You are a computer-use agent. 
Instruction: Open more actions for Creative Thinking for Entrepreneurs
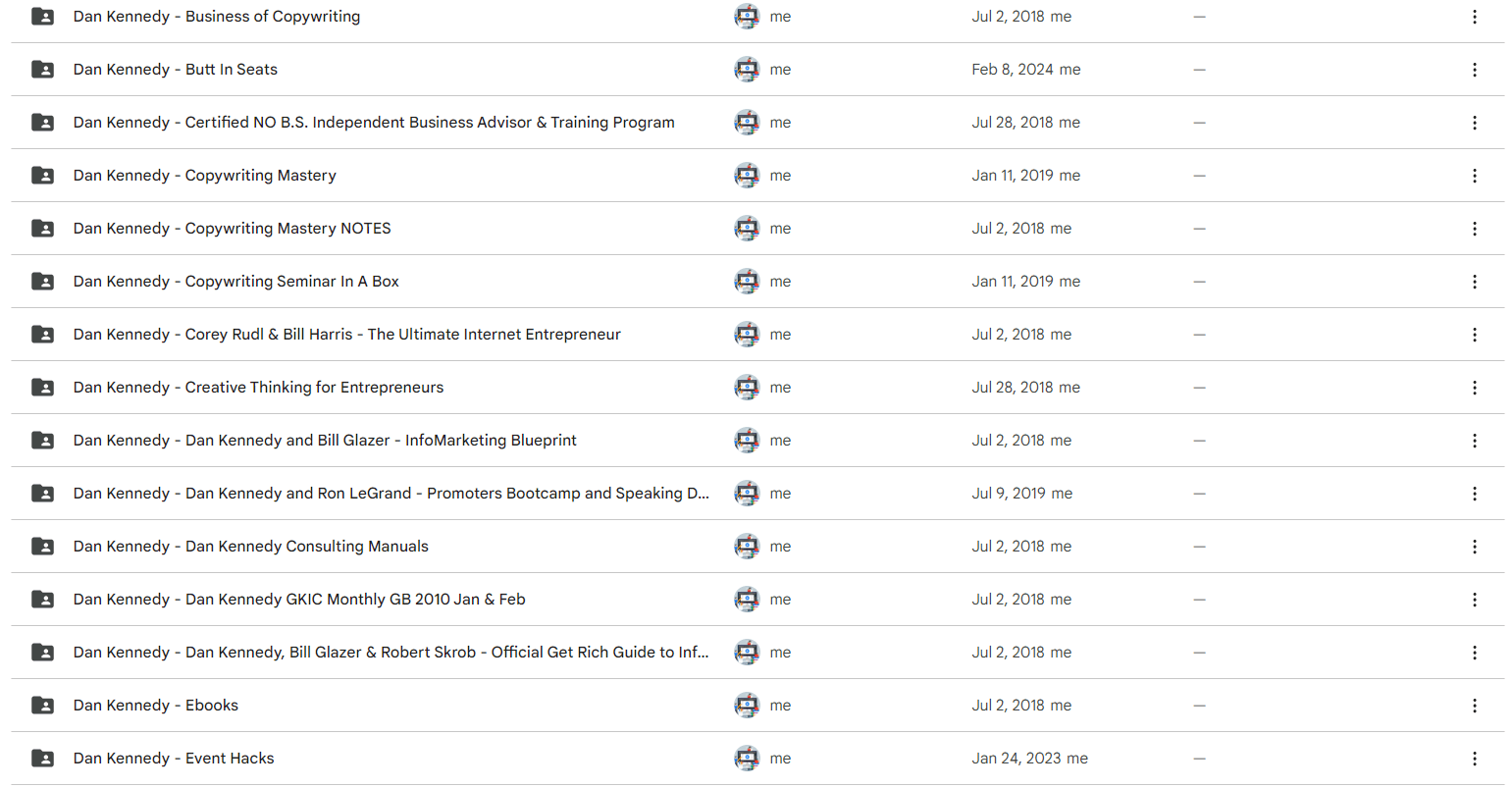[1474, 388]
